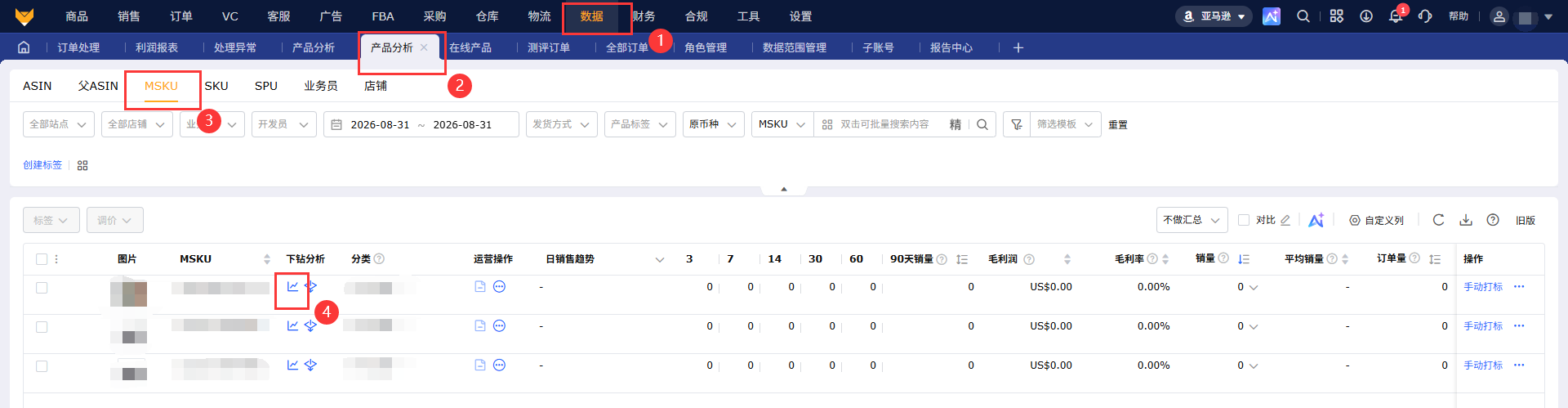The width and height of the screenshot is (1568, 408).
Task: Open the notification bell with the red badge
Action: (1396, 16)
